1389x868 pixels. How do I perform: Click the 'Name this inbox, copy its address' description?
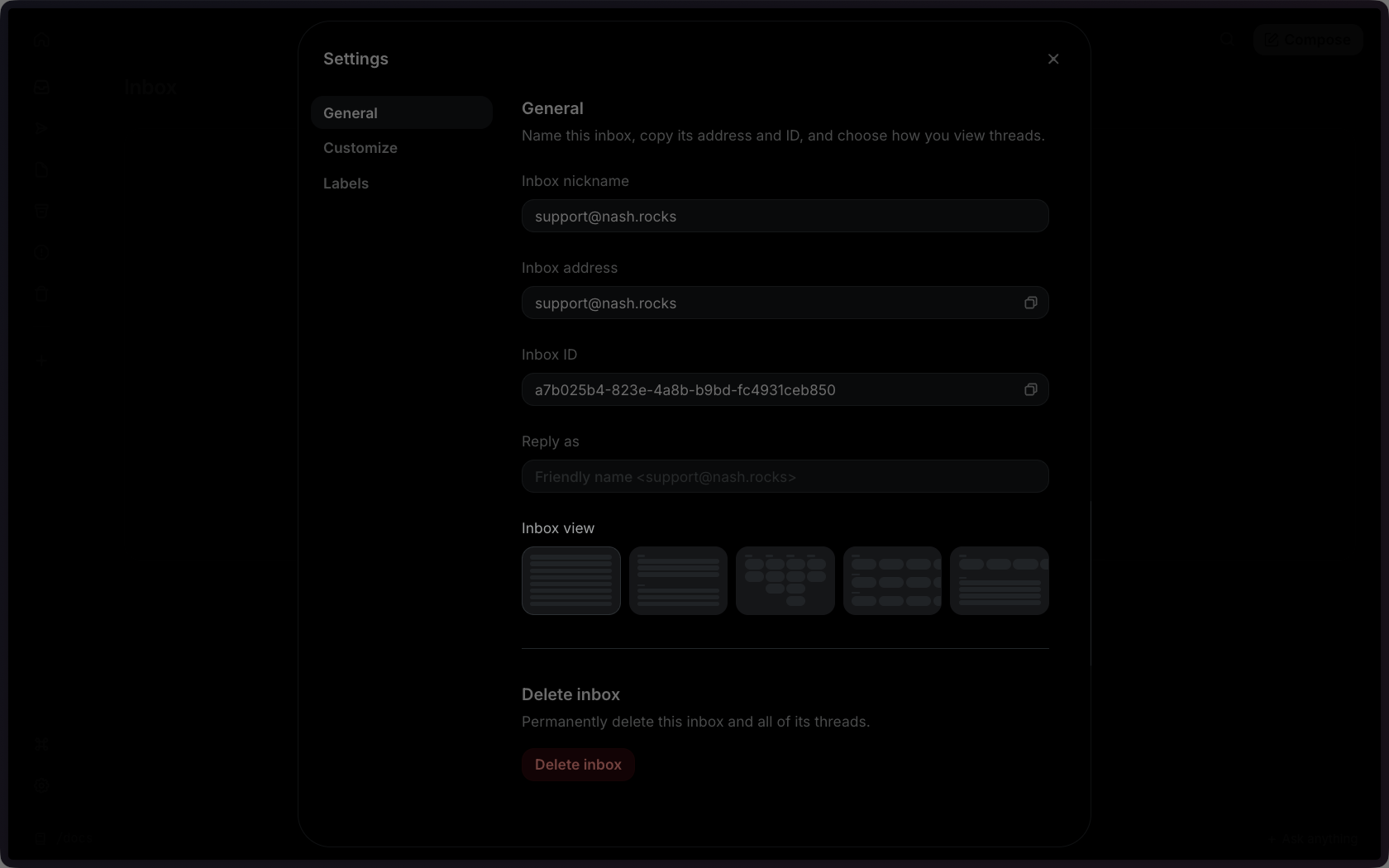[783, 136]
